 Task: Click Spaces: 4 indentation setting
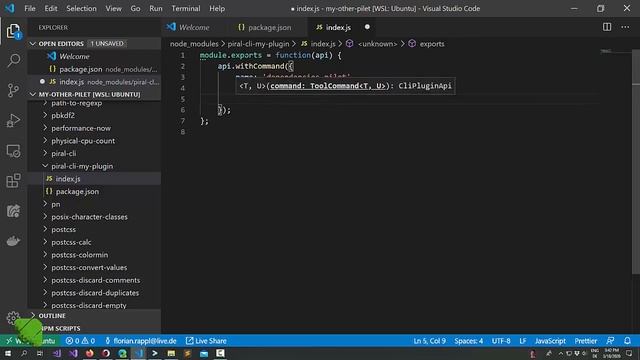tap(469, 340)
